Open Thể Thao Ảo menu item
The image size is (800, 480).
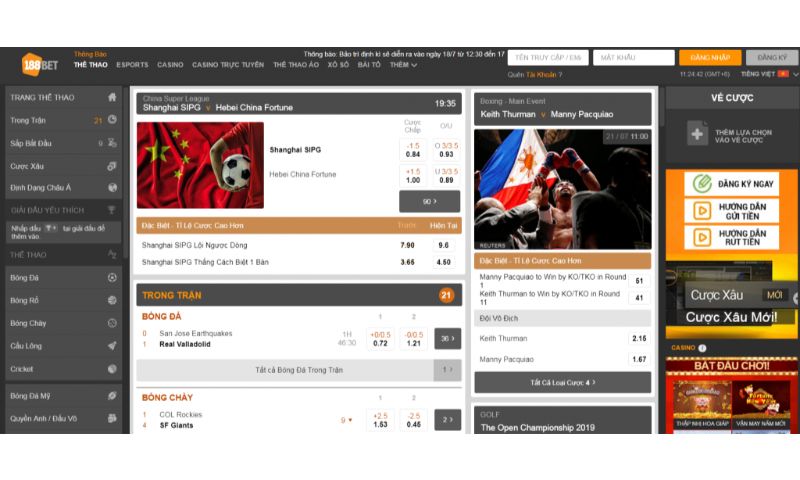coord(296,65)
